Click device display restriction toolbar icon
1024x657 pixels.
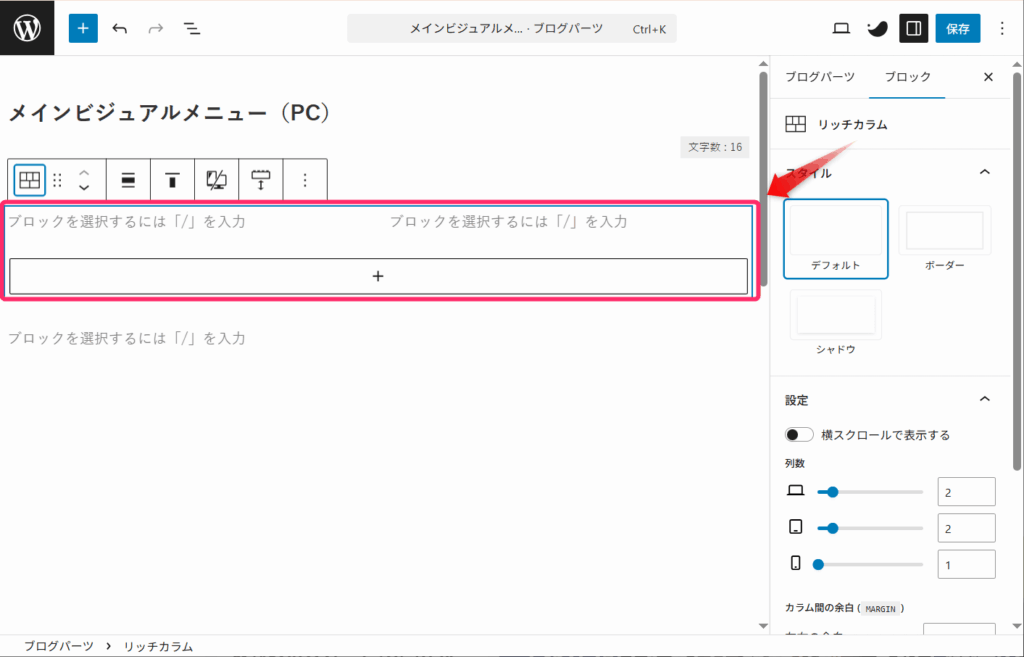(x=216, y=180)
